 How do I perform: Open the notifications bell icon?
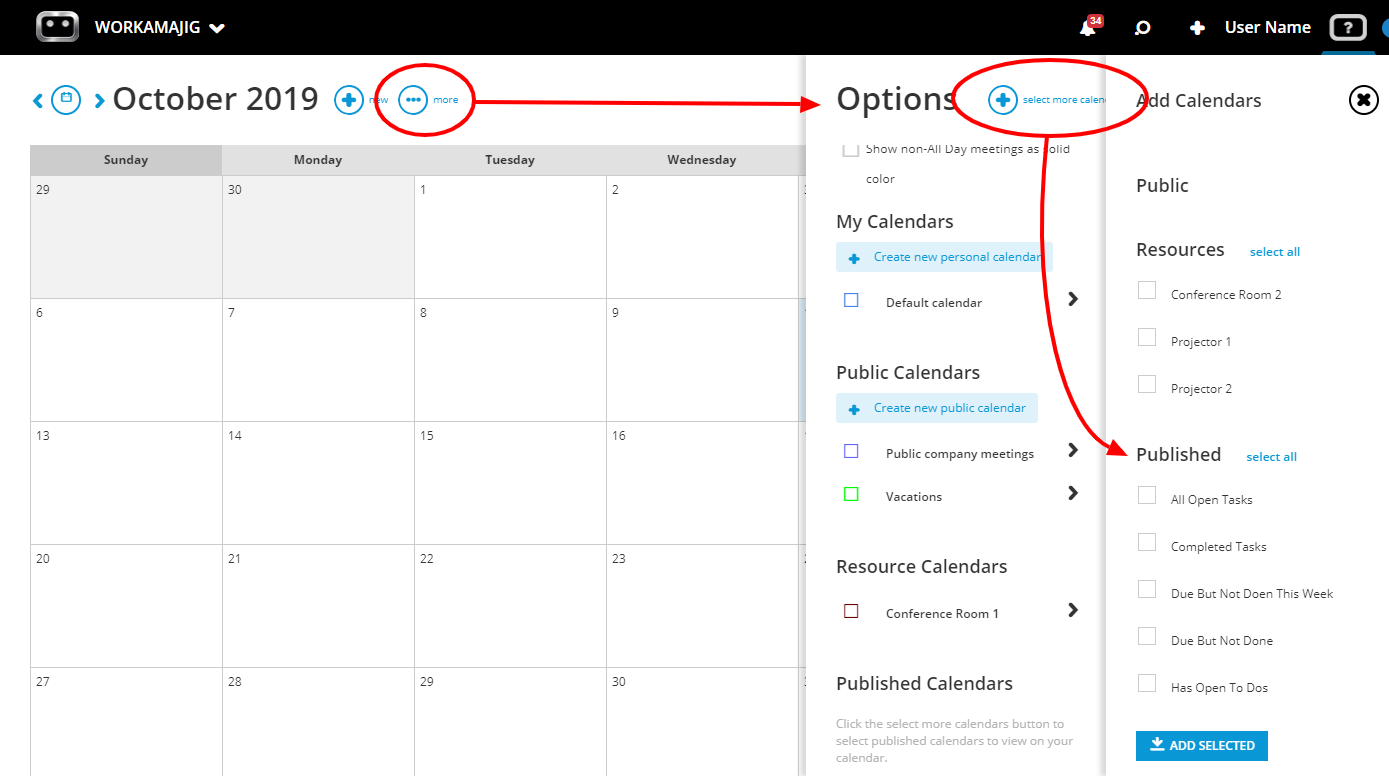(x=1088, y=28)
